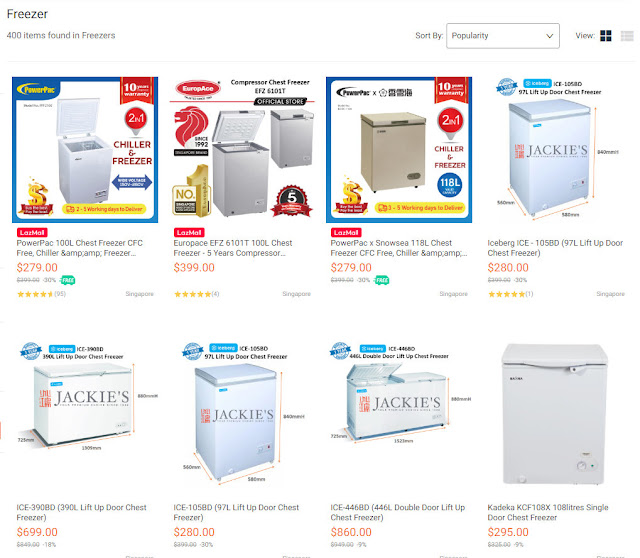Click the free shipping icon under PowerPac 100L
640x558 pixels.
click(67, 280)
